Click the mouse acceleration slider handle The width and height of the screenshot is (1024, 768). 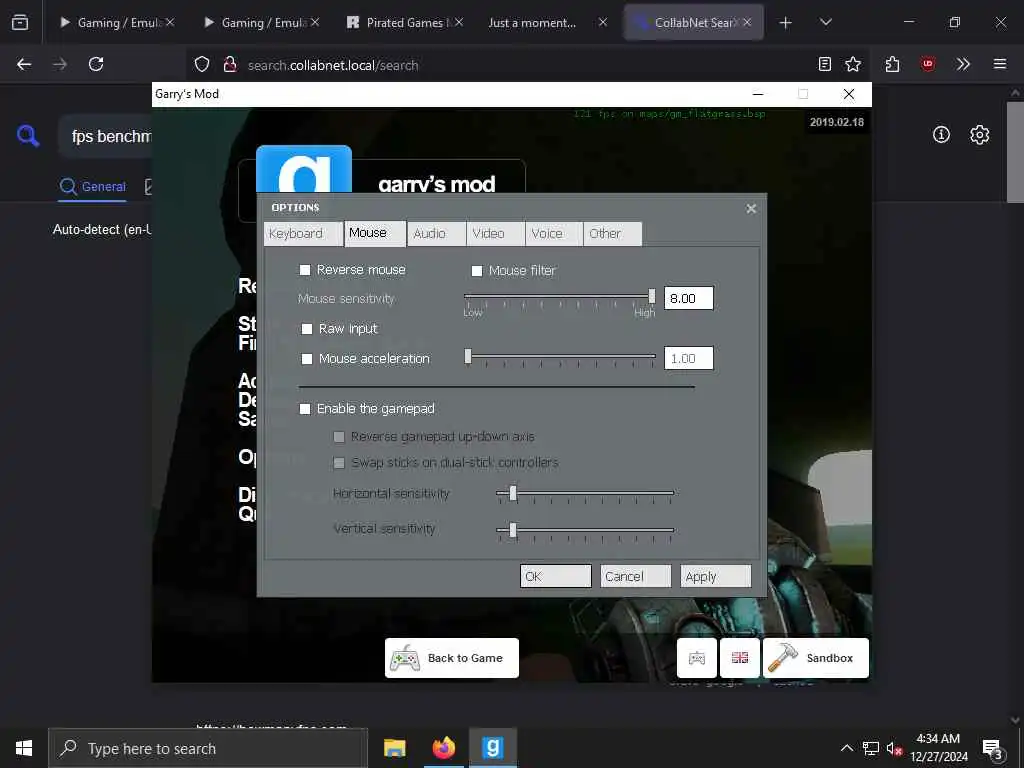coord(468,356)
